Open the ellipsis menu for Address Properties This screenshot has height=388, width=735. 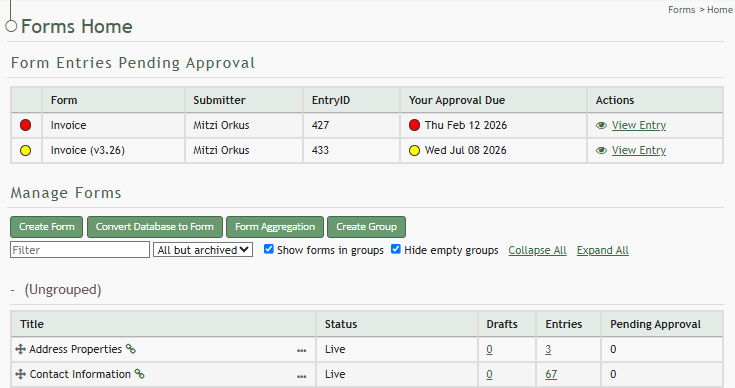coord(301,351)
